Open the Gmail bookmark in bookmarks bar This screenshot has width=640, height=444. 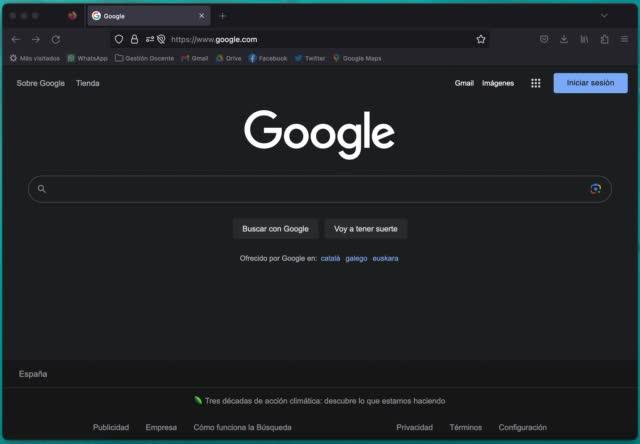click(x=195, y=58)
